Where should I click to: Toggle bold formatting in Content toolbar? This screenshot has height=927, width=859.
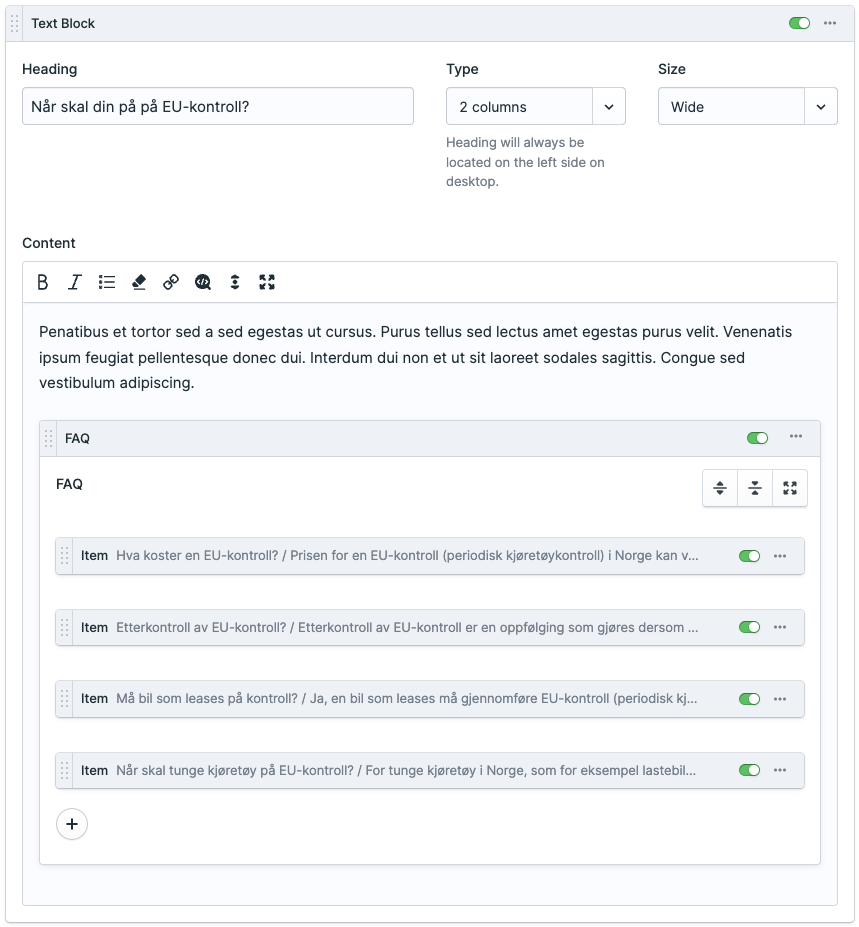[43, 282]
